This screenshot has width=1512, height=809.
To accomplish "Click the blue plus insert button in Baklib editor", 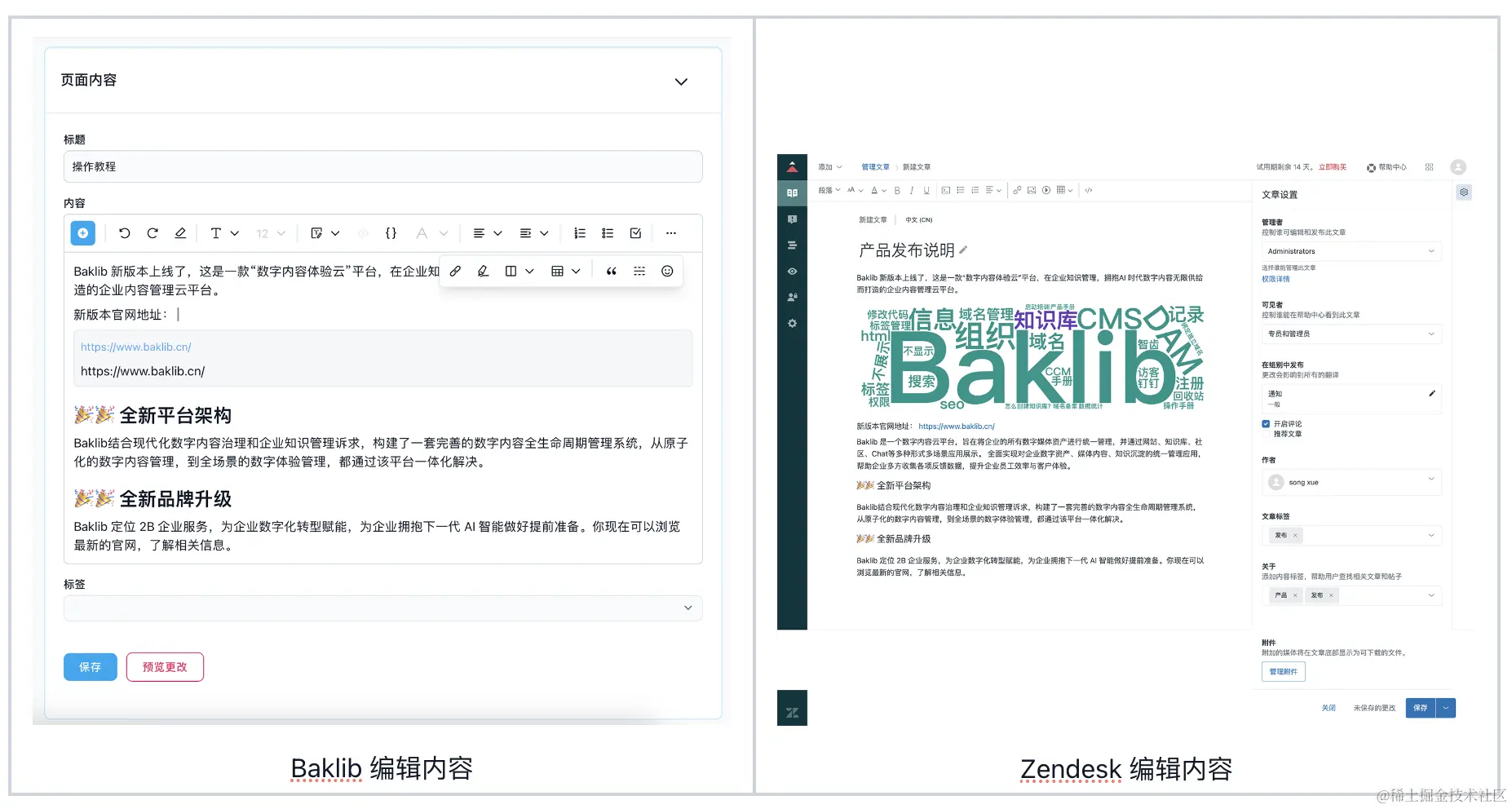I will point(83,233).
